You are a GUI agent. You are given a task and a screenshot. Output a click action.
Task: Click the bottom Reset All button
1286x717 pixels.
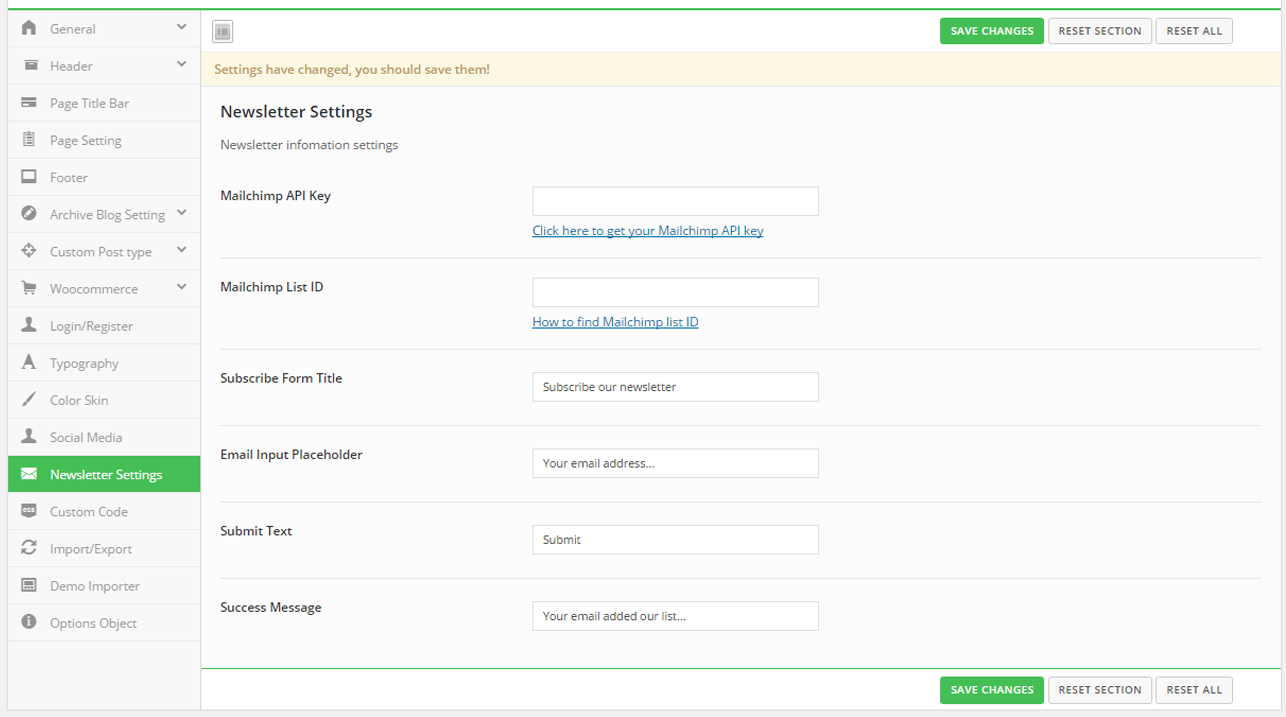(1194, 690)
